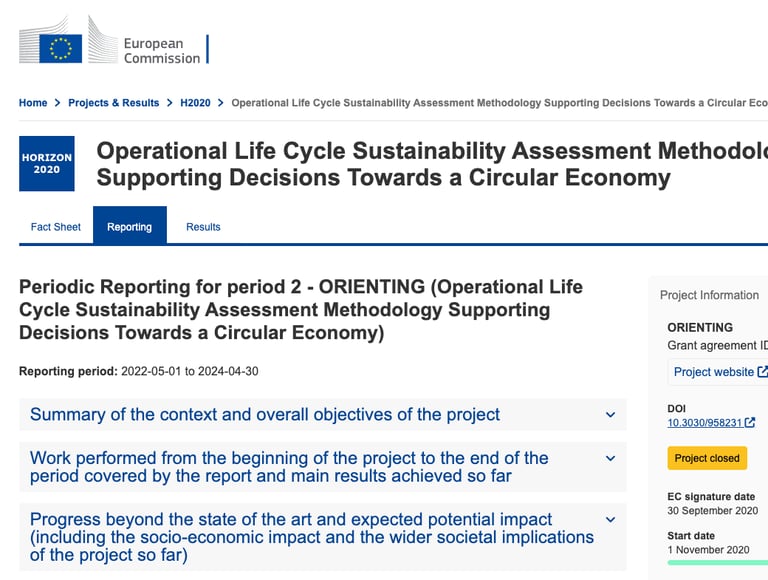Switch to the Fact Sheet tab
The width and height of the screenshot is (768, 580).
click(x=56, y=227)
